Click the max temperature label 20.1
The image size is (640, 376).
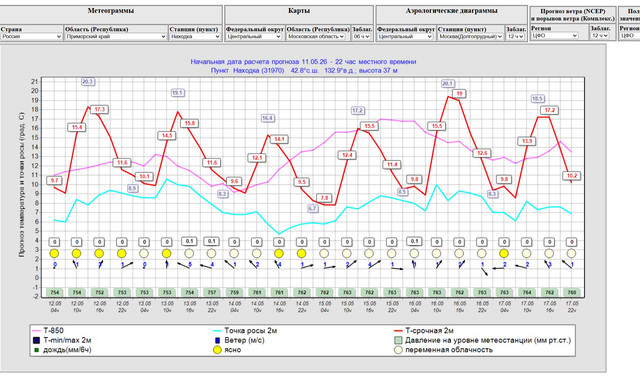click(448, 84)
